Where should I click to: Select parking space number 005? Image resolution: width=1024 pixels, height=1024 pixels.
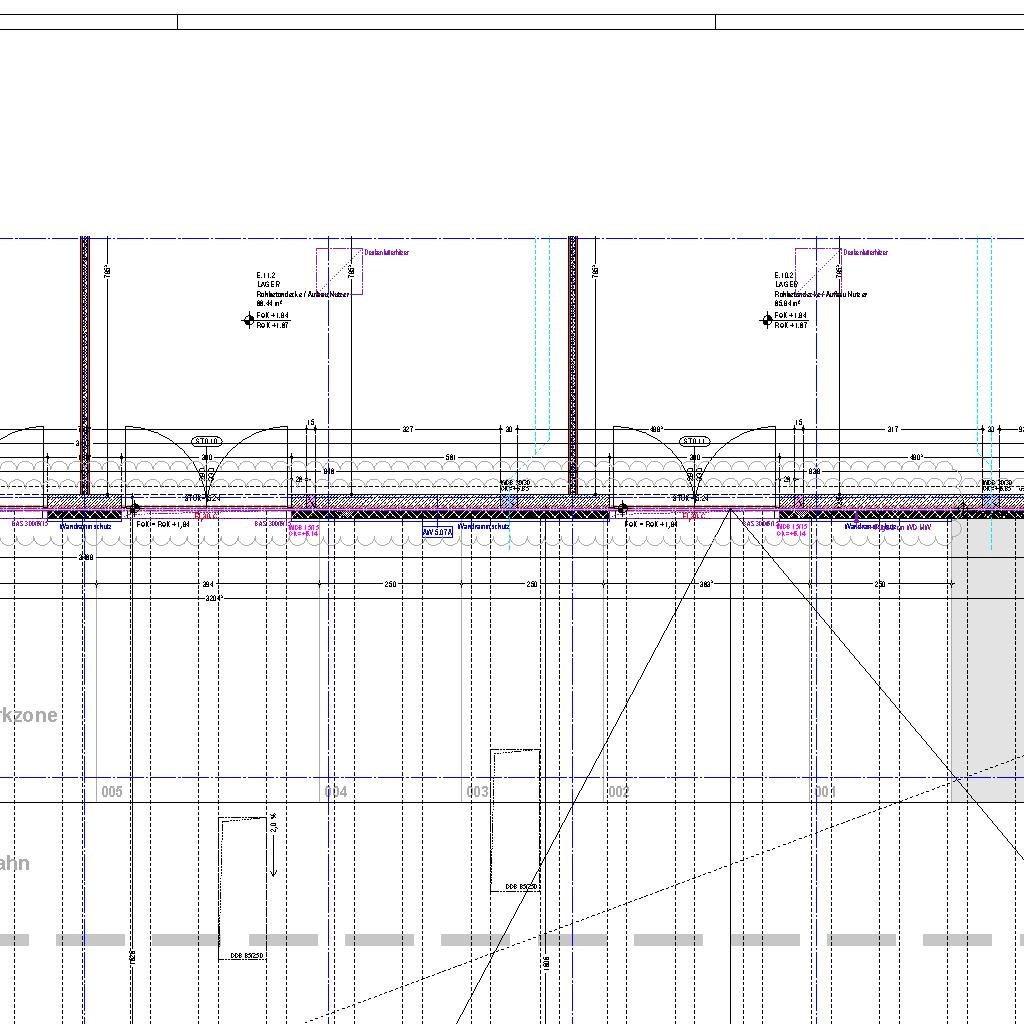click(x=112, y=792)
